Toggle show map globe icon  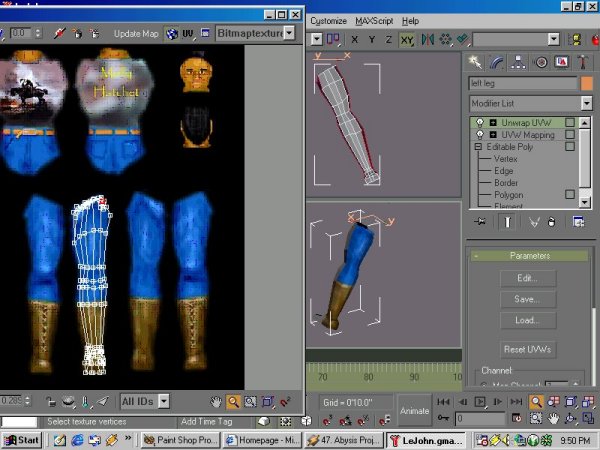(172, 34)
